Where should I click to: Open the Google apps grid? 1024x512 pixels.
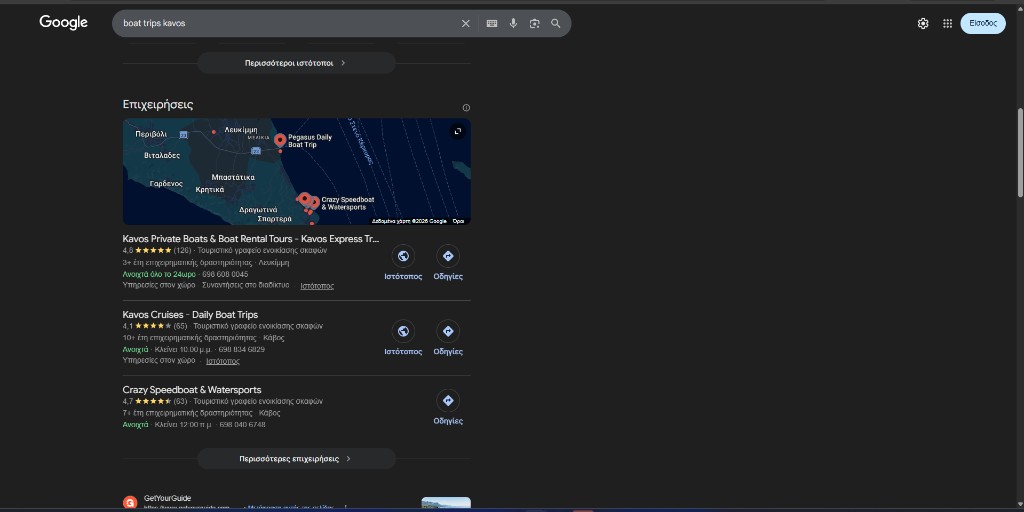tap(948, 24)
